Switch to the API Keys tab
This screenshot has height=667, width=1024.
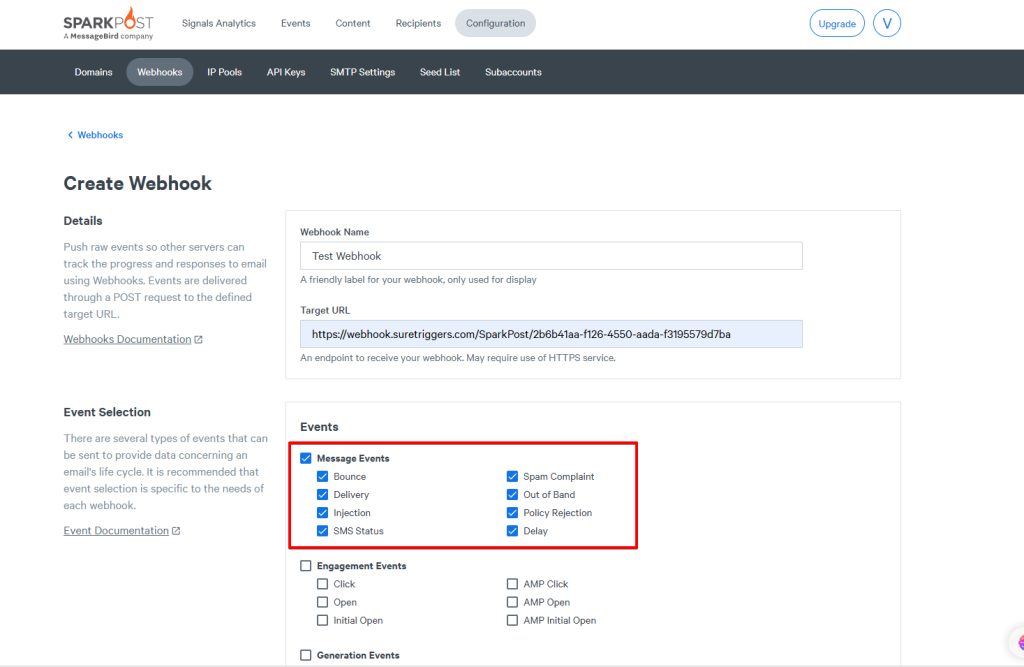point(286,72)
